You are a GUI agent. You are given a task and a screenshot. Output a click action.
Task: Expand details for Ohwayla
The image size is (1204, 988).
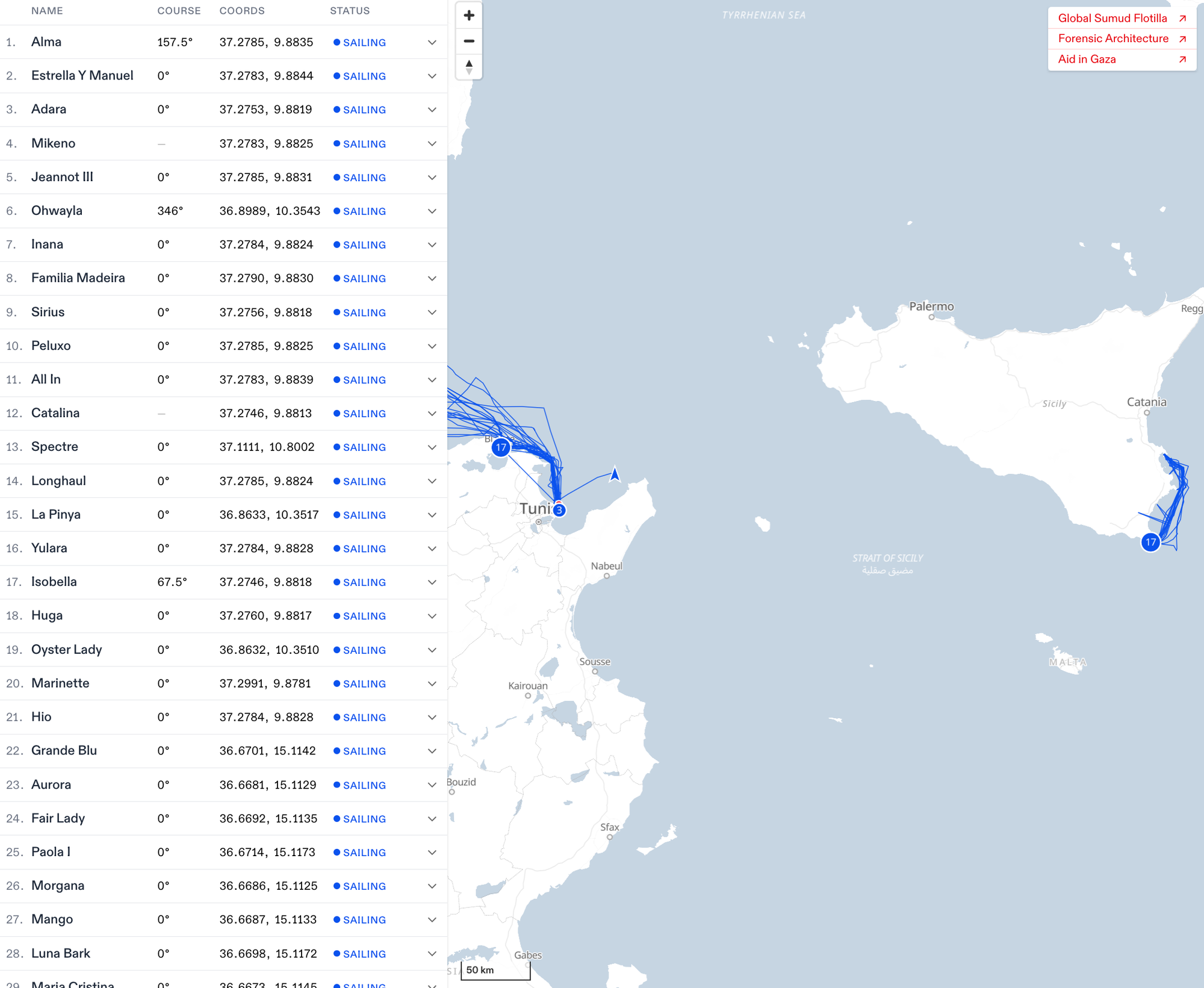432,211
